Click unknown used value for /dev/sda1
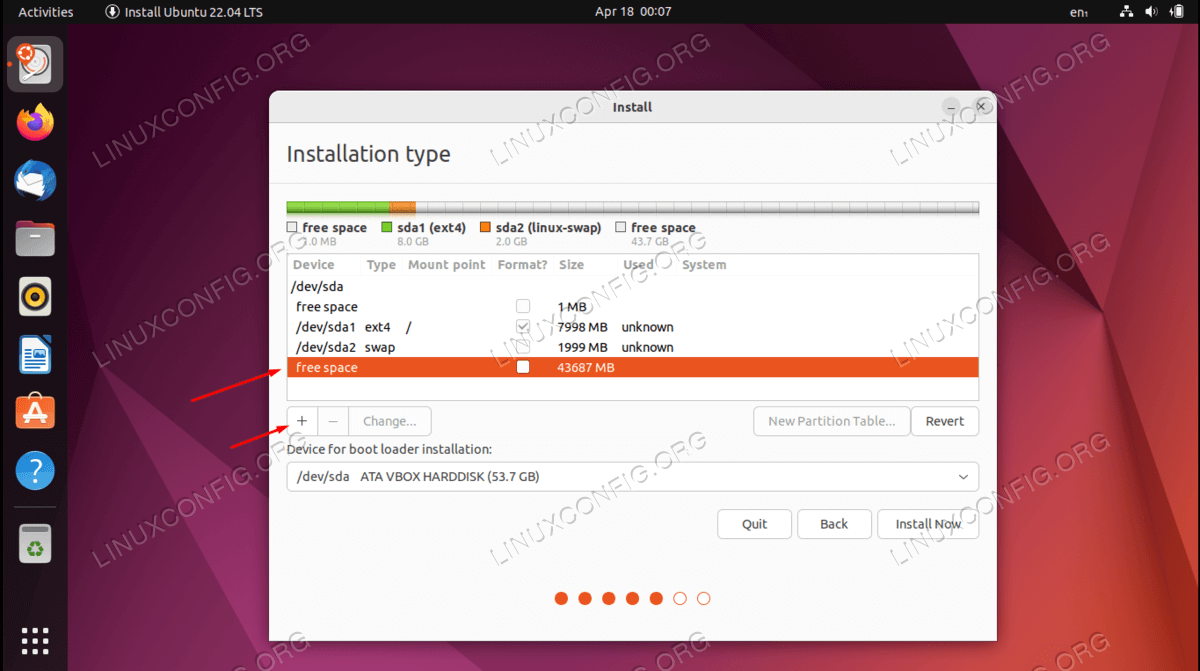Screen dimensions: 1200x671 click(647, 327)
